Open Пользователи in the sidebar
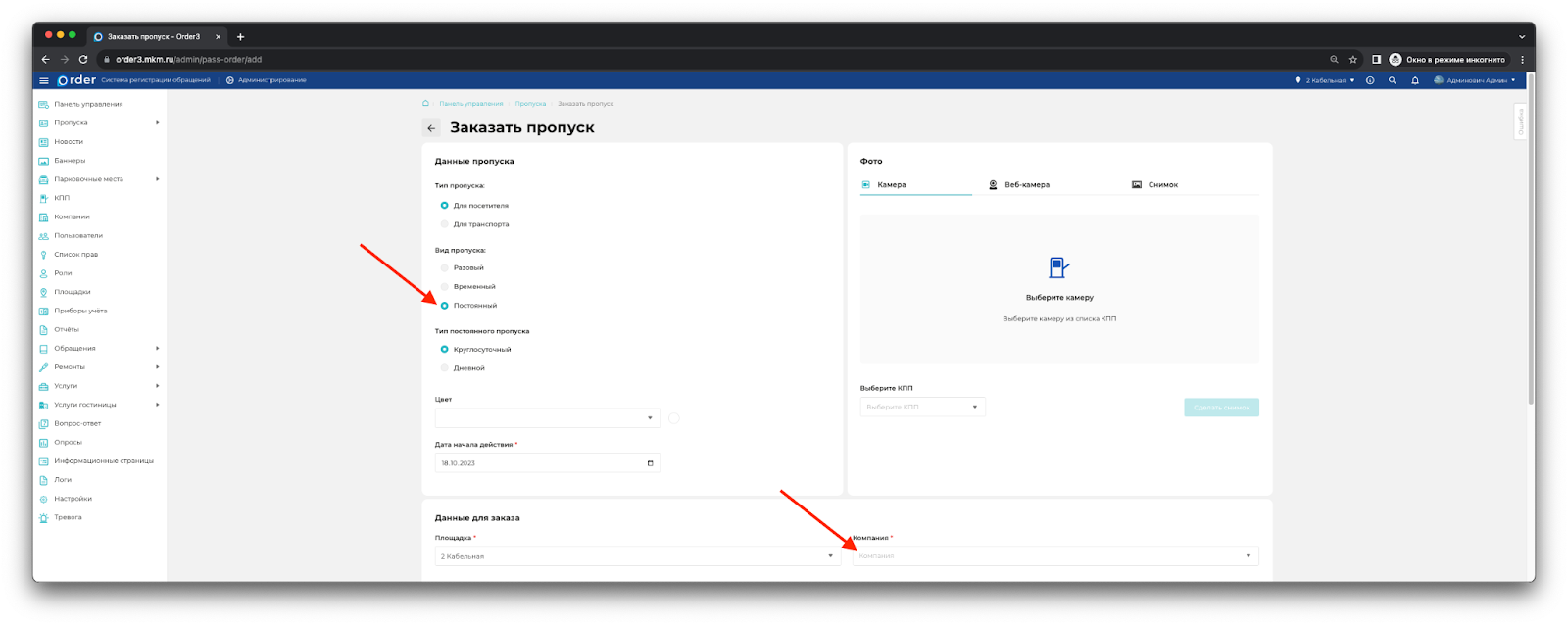 (77, 236)
